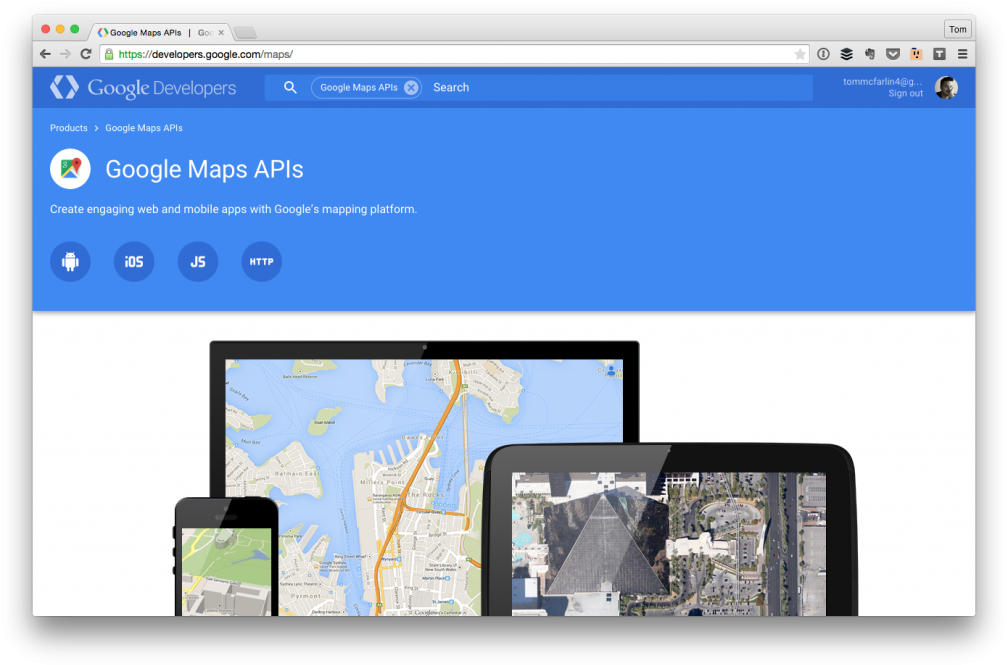This screenshot has height=665, width=1007.
Task: Open the HTTP platform page
Action: click(261, 261)
